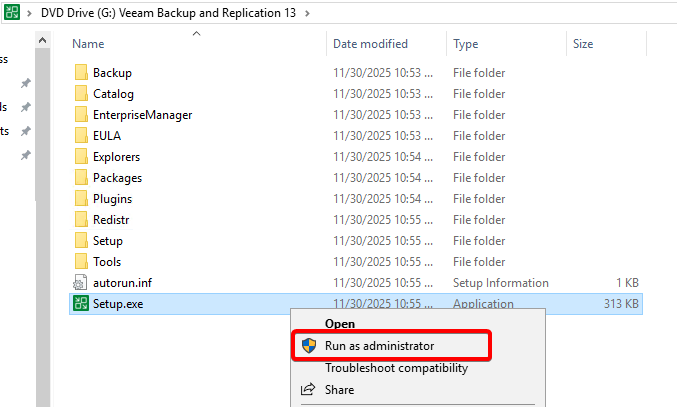
Task: Click the Type column header
Action: (466, 44)
